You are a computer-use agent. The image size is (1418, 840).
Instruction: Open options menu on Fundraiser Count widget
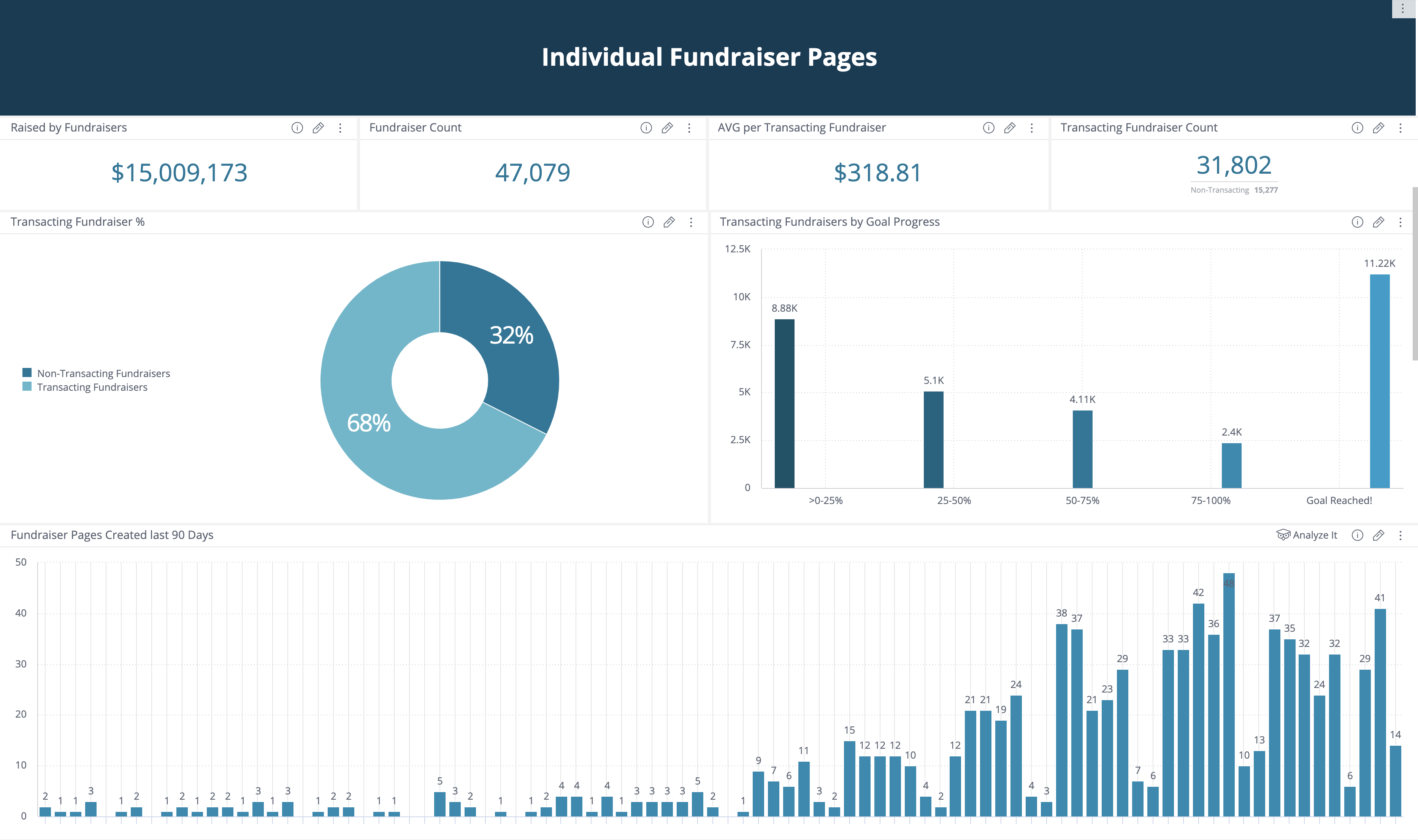tap(690, 128)
